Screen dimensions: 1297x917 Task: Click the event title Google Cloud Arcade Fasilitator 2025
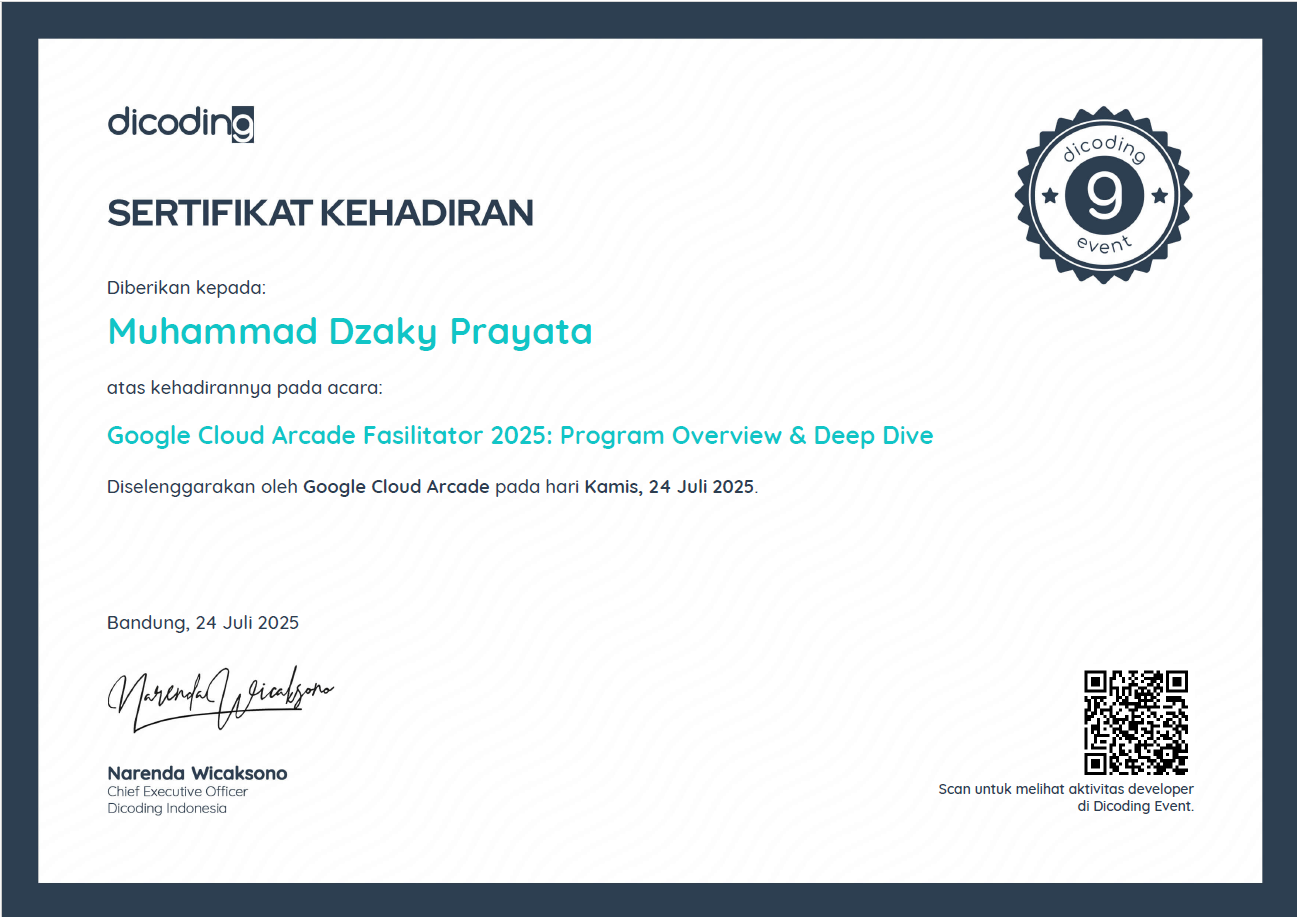520,436
